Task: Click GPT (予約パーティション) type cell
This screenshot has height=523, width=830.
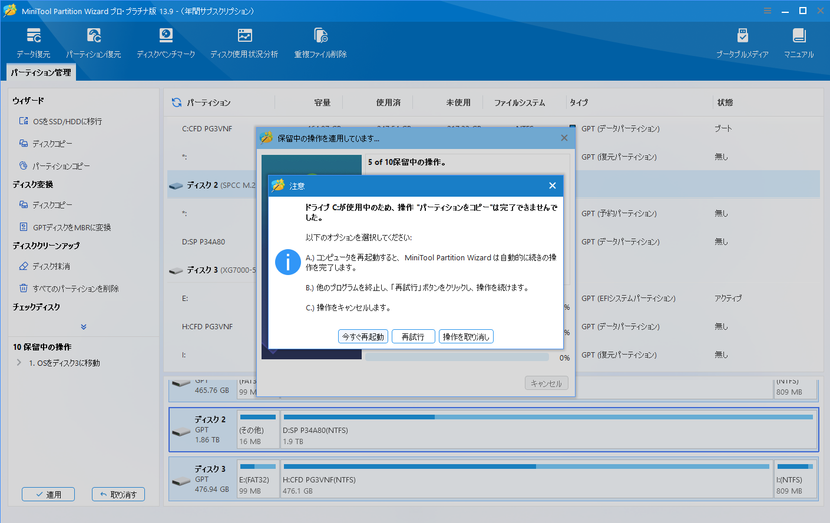Action: [619, 213]
